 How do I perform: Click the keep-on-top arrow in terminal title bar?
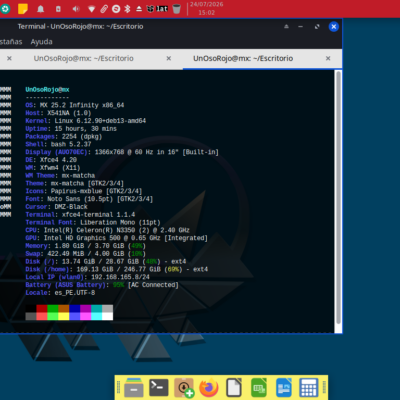(286, 26)
